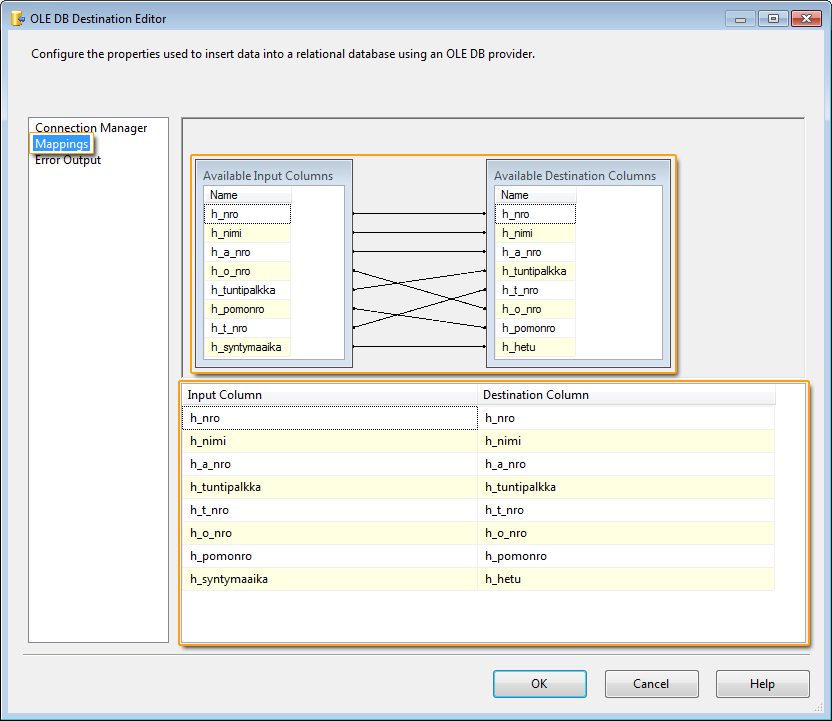Open the Error Output page

pyautogui.click(x=67, y=160)
